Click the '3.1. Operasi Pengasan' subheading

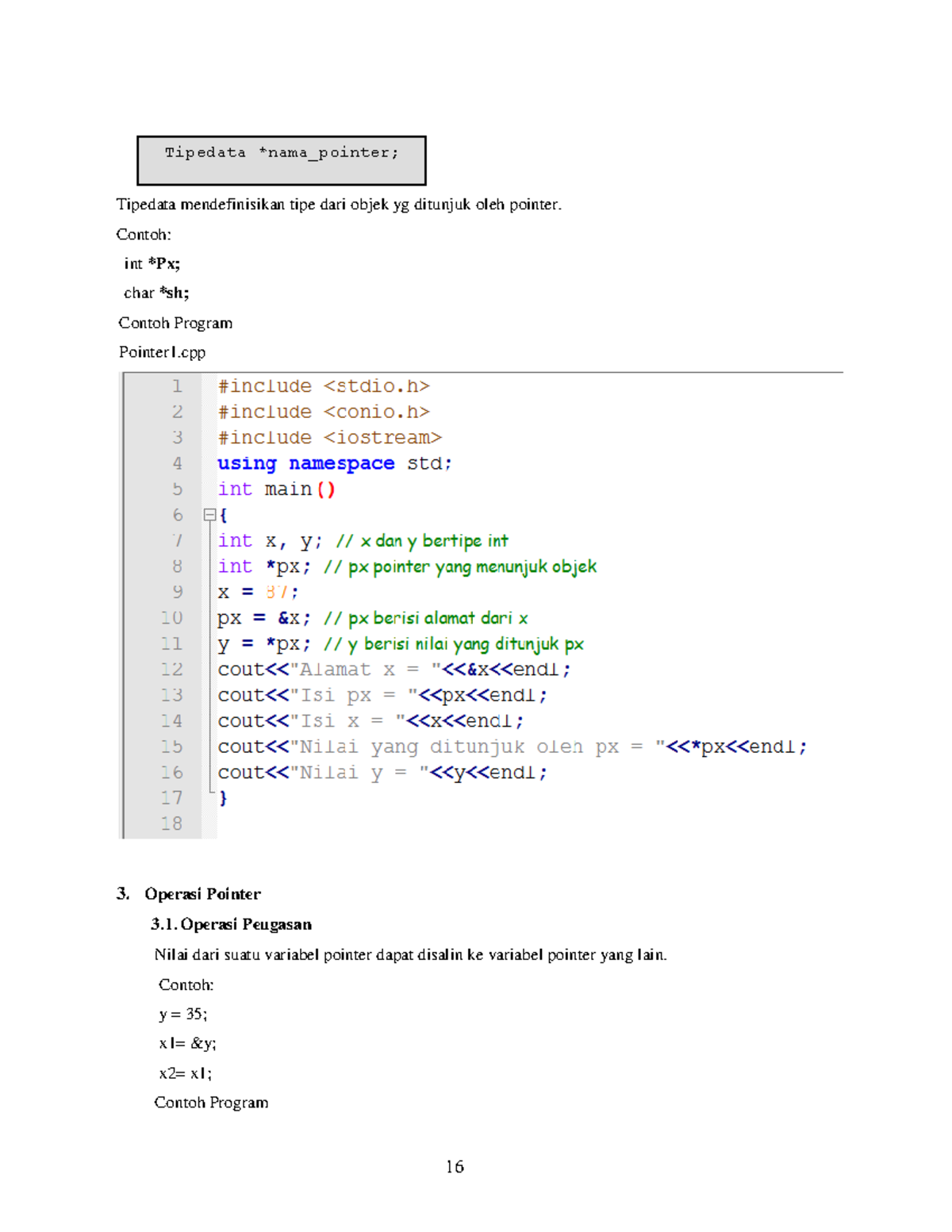click(x=231, y=924)
